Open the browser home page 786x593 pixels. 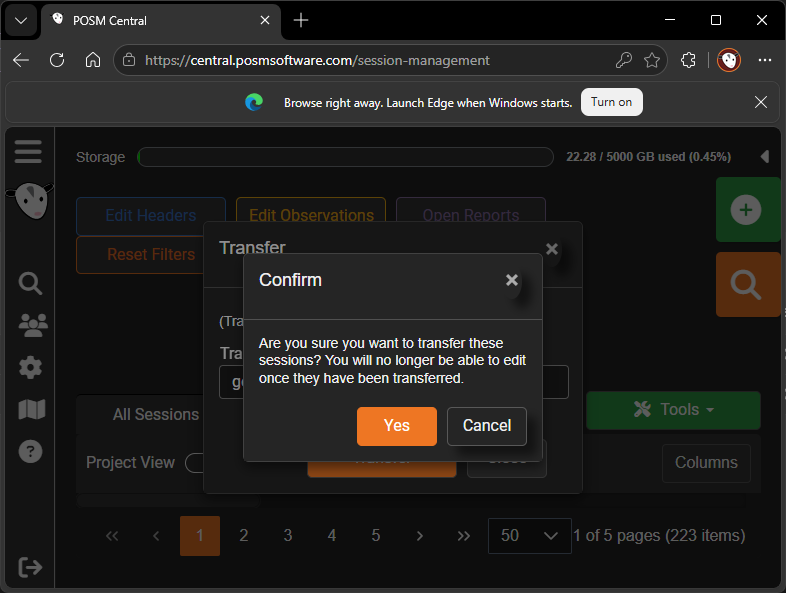93,60
